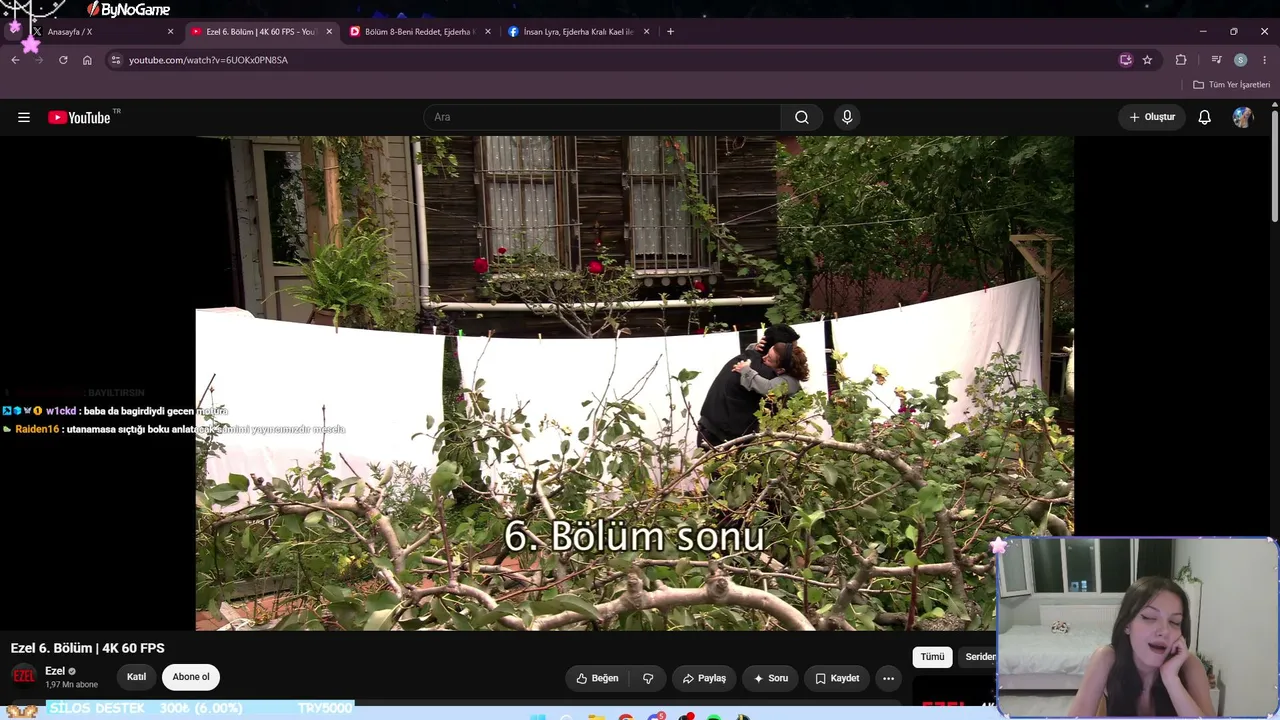Open the Ezel channel name link
Image resolution: width=1280 pixels, height=720 pixels.
point(55,671)
